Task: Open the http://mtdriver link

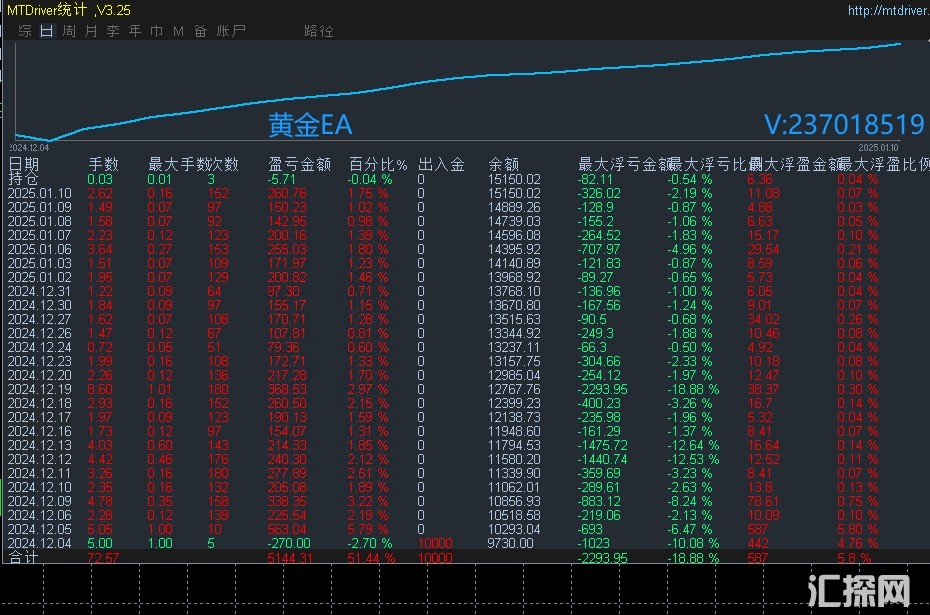Action: (885, 11)
